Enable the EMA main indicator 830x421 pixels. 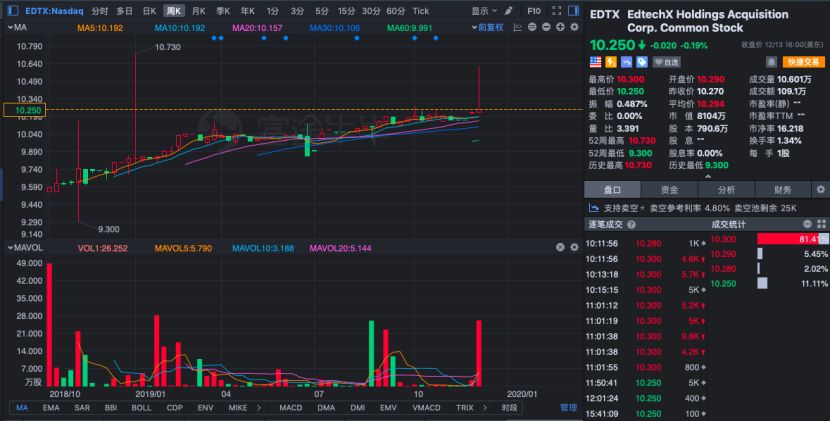point(51,408)
